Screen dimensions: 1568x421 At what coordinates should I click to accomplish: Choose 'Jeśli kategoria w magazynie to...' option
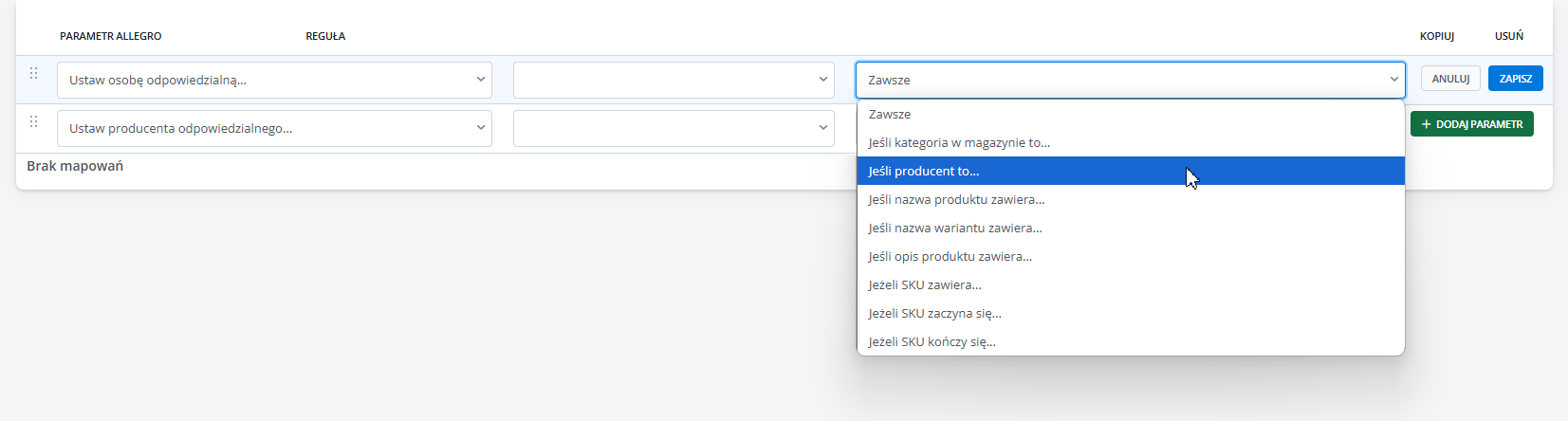tap(1131, 142)
